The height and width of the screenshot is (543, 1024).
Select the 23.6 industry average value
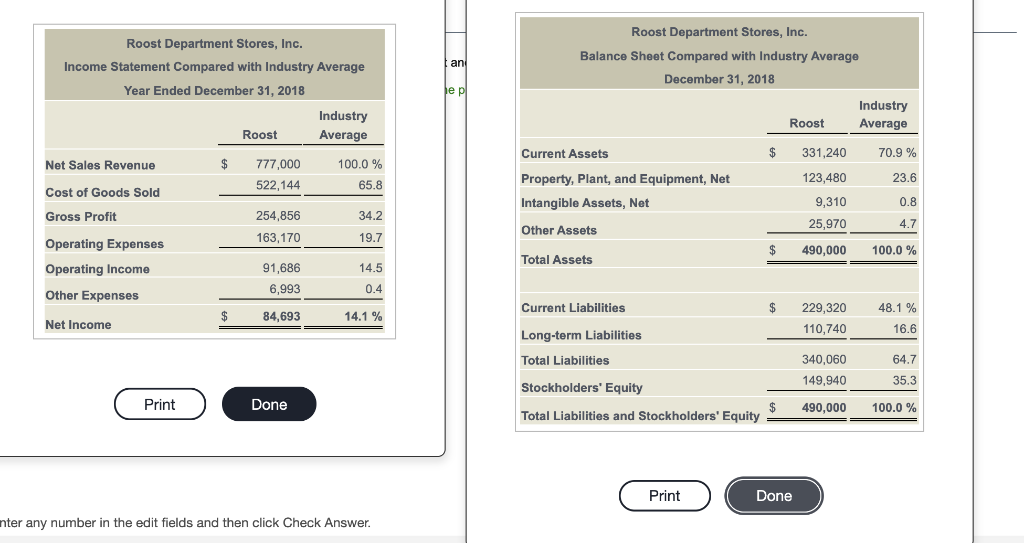coord(904,177)
